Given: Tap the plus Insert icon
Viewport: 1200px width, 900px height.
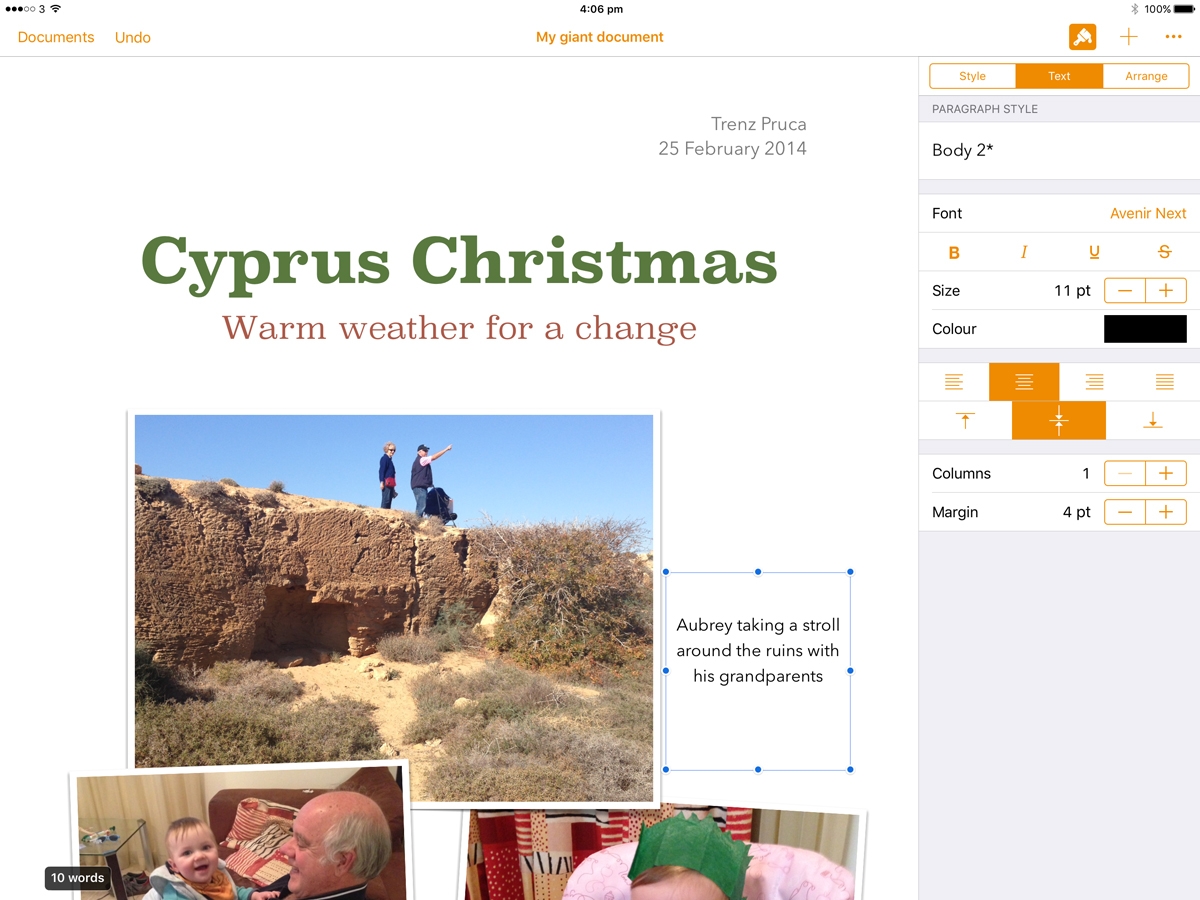Looking at the screenshot, I should (1128, 37).
